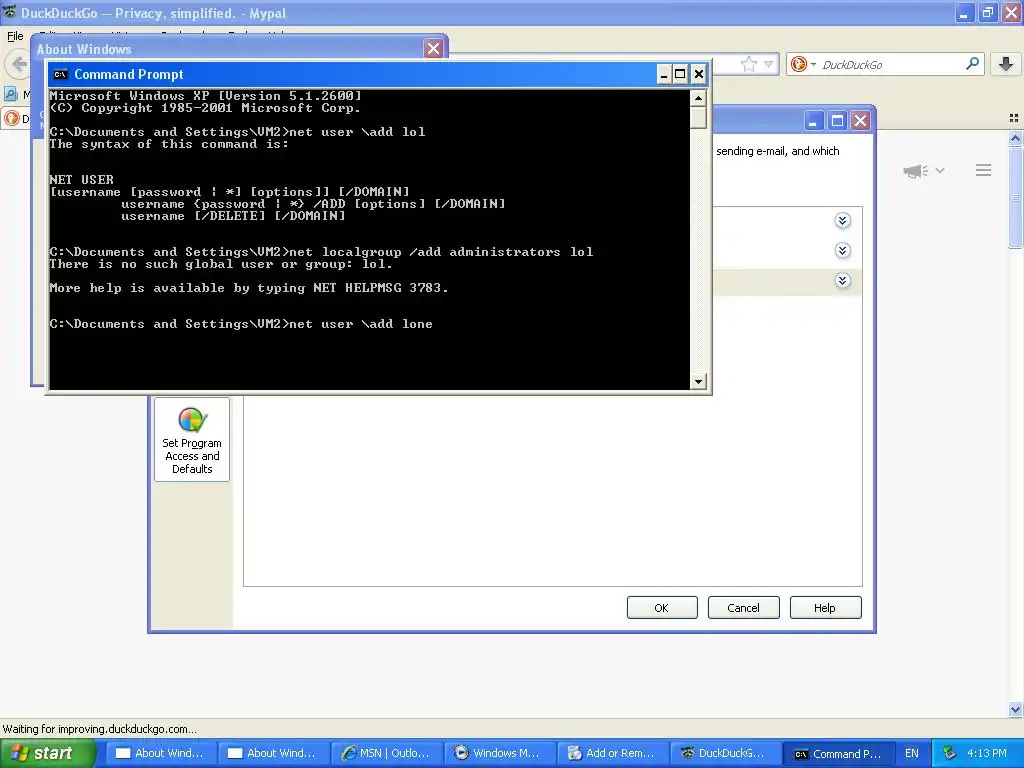Open dropdown arrow next to bookmark star

(x=769, y=64)
